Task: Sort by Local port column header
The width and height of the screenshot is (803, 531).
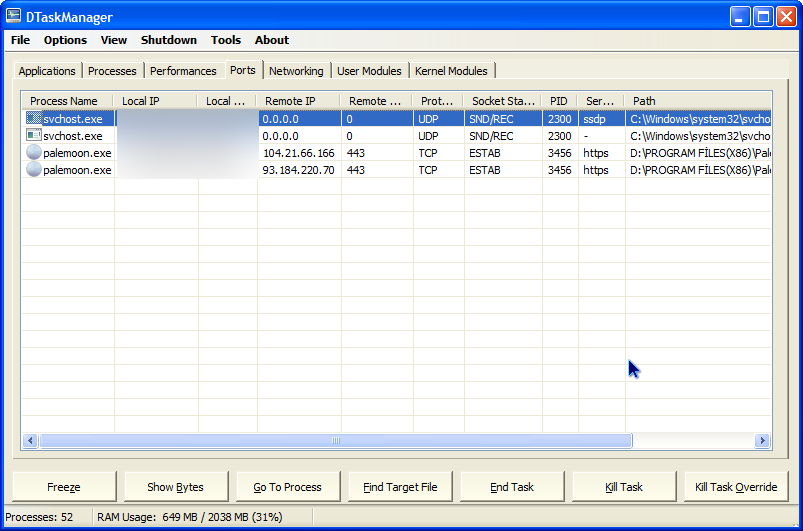Action: [x=227, y=101]
